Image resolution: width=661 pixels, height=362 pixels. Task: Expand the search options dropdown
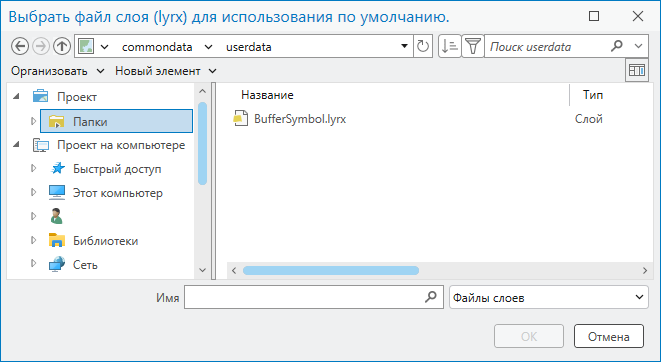click(x=638, y=46)
